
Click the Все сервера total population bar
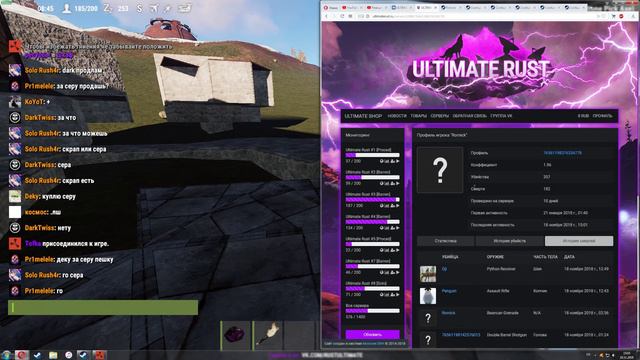[372, 311]
